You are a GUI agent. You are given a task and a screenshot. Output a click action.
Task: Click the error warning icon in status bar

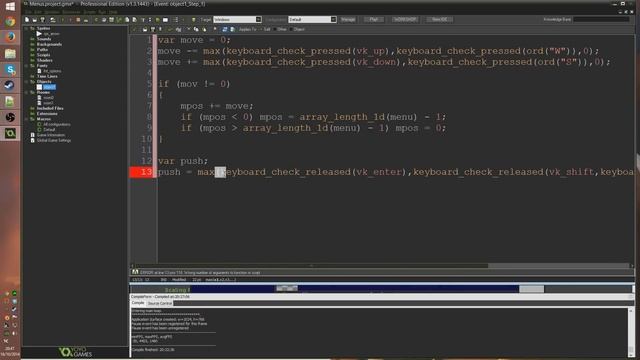click(135, 272)
